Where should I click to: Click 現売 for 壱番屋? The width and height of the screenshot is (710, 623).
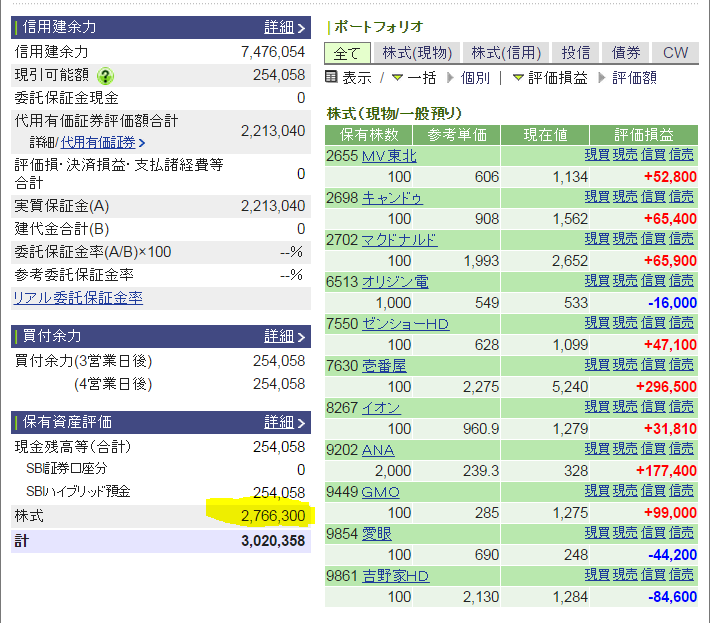(625, 364)
